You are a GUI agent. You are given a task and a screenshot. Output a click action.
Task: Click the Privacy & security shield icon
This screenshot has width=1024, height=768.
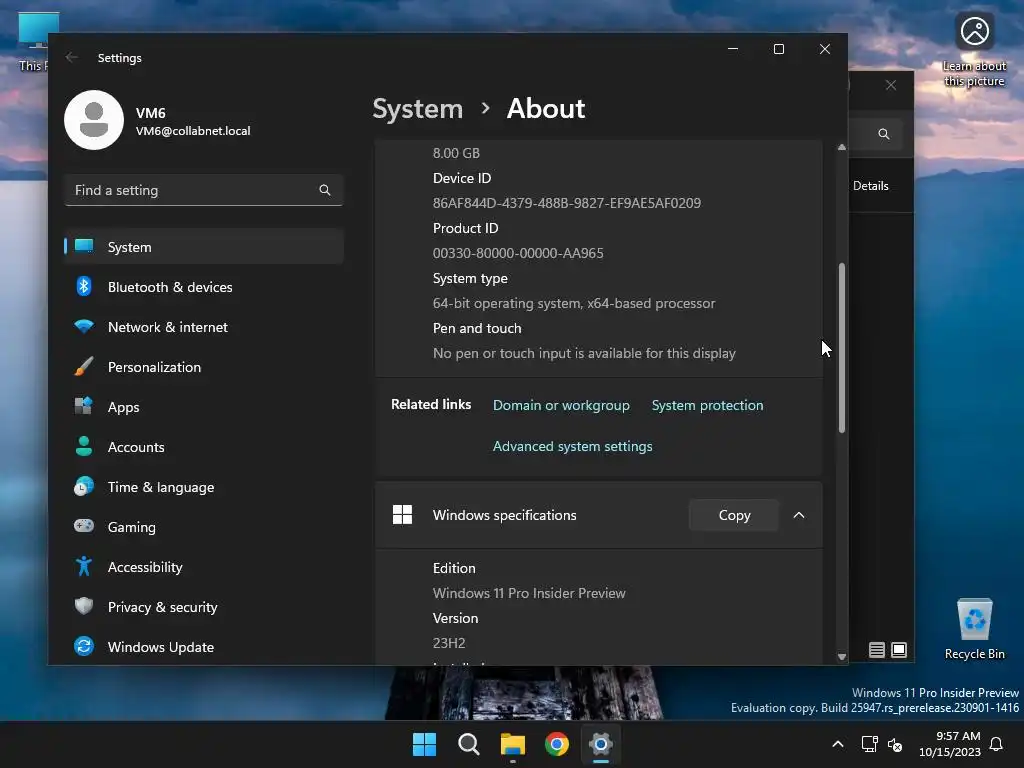pos(84,606)
